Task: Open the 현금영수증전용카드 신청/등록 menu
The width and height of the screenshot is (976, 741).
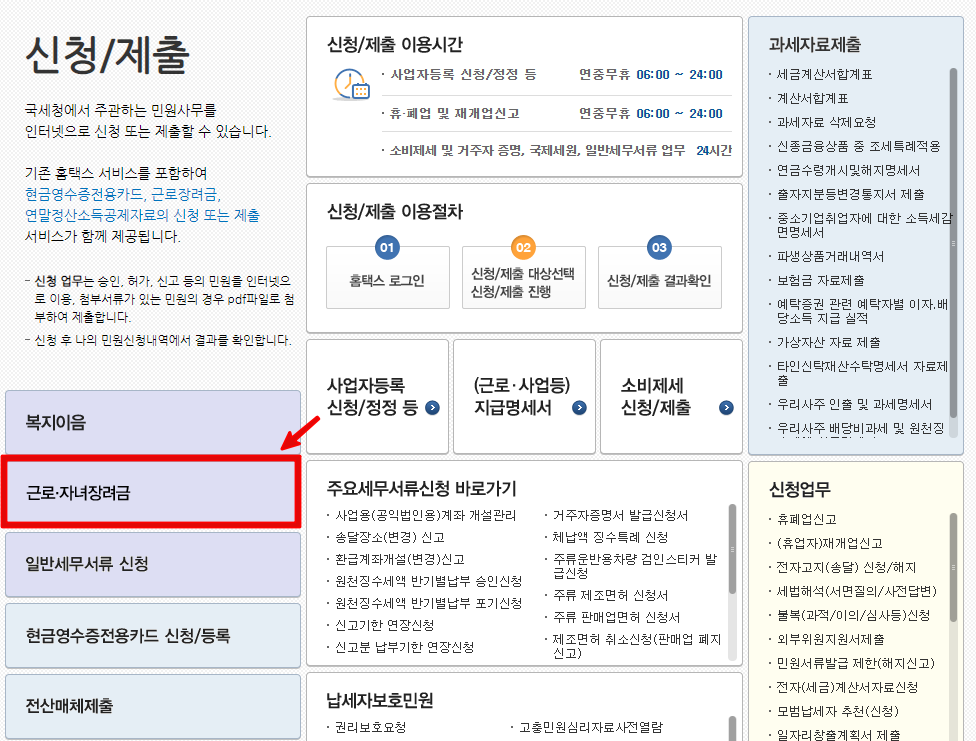Action: (150, 635)
